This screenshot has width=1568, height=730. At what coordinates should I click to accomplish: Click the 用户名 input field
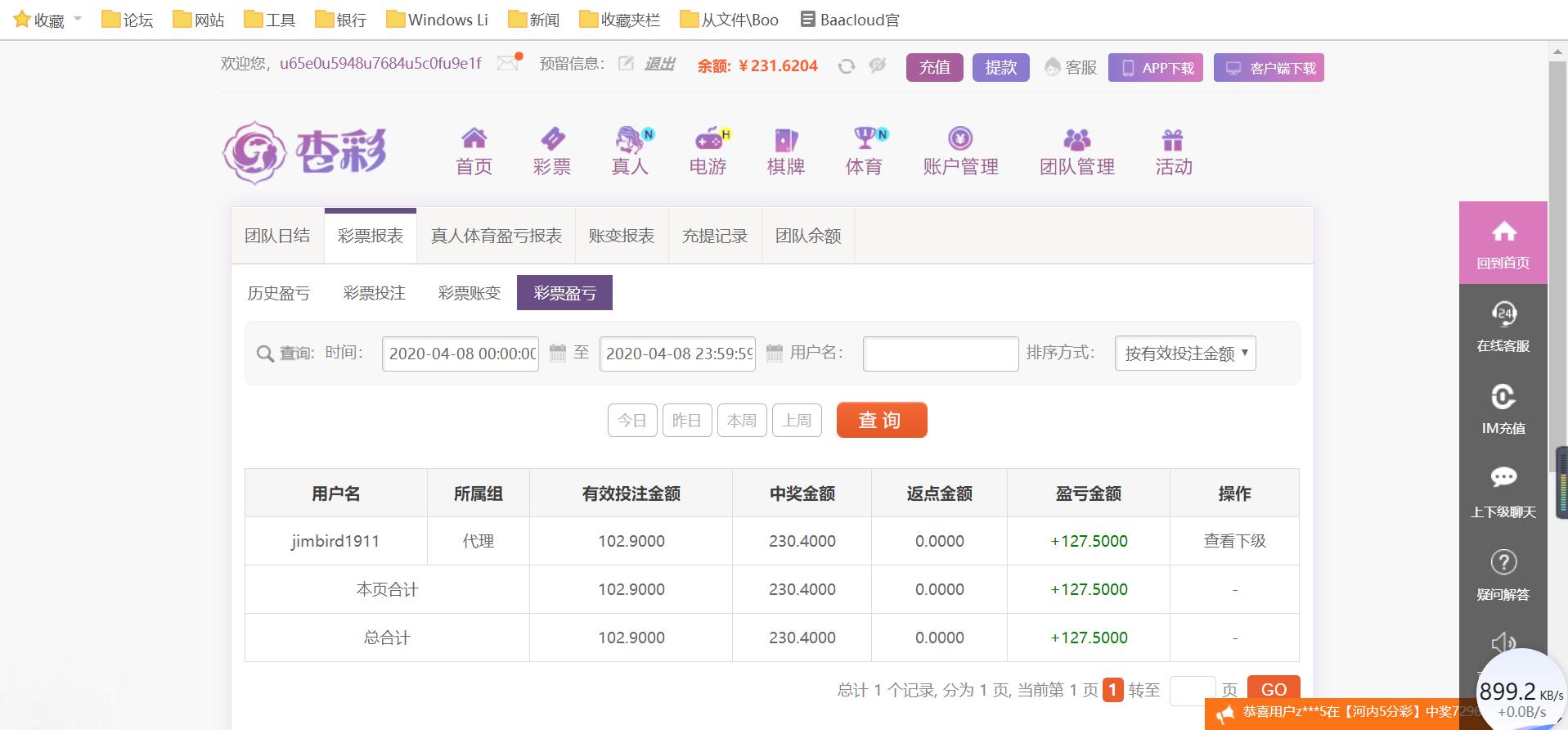(941, 354)
